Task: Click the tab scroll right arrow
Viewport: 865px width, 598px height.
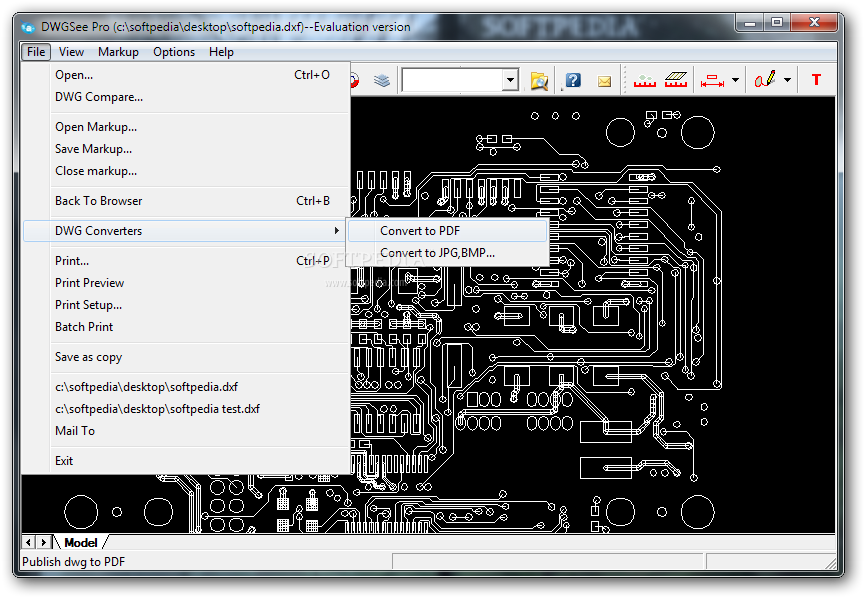Action: [x=44, y=542]
